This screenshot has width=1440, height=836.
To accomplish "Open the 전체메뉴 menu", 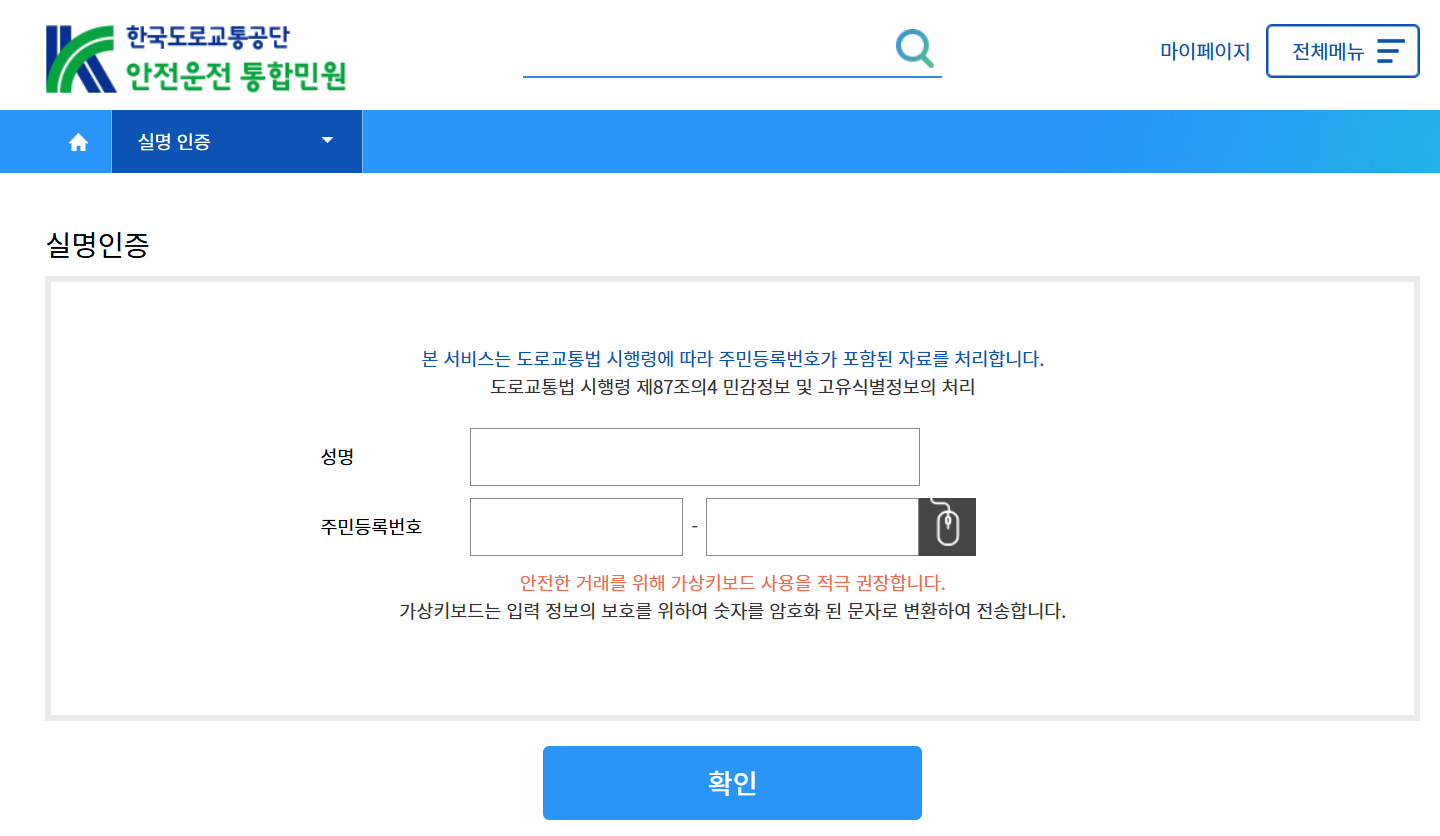I will tap(1330, 50).
